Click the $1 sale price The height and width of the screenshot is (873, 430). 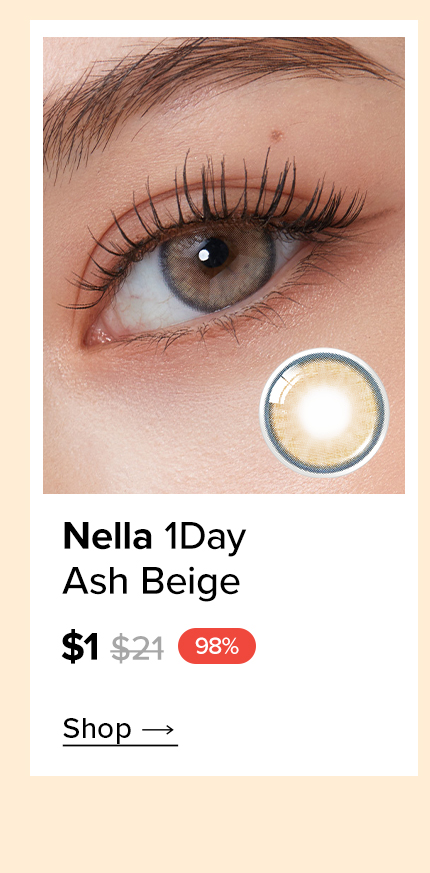(x=80, y=648)
